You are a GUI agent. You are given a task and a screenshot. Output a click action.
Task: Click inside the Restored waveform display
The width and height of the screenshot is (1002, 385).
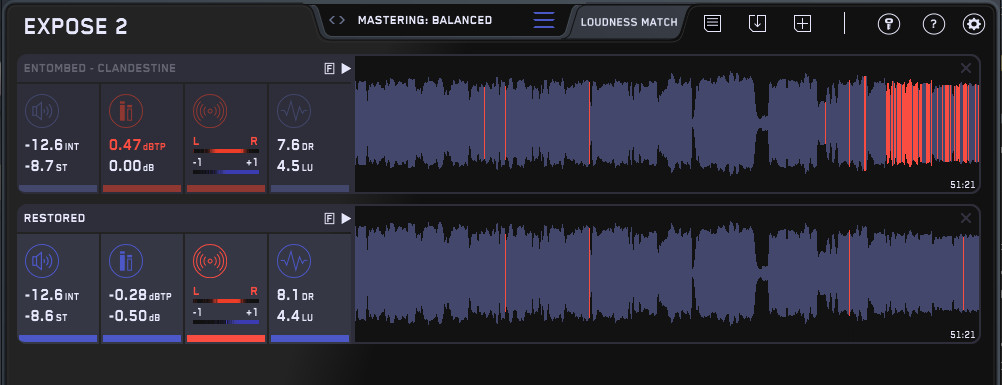tap(667, 274)
